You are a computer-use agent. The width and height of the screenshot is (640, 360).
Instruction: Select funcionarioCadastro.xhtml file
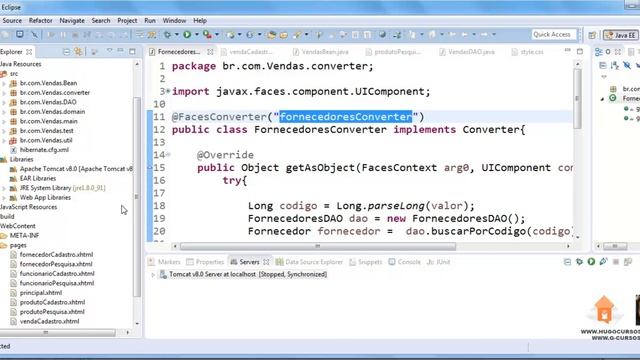[x=57, y=273]
